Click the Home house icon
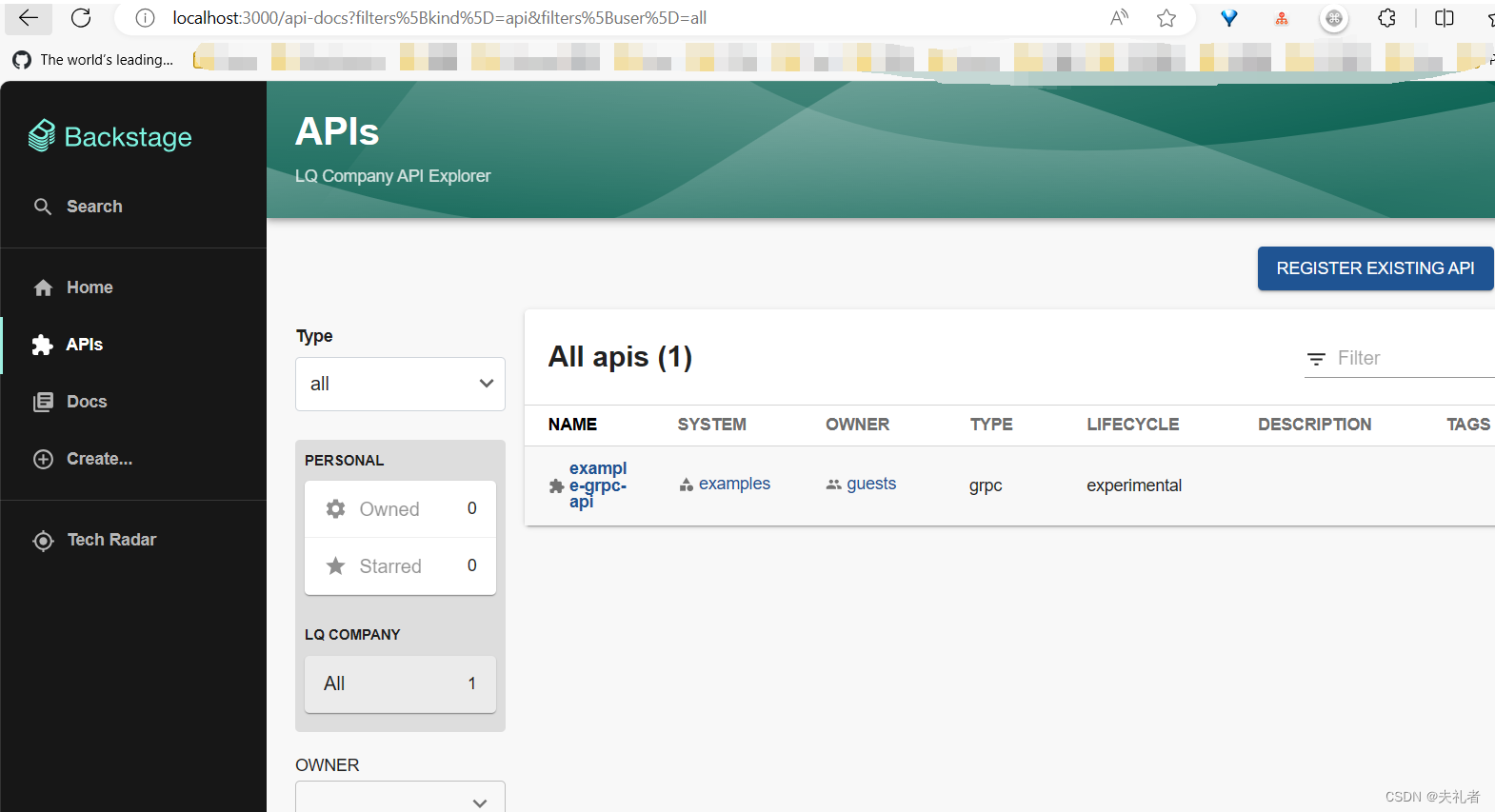This screenshot has height=812, width=1495. pos(43,287)
